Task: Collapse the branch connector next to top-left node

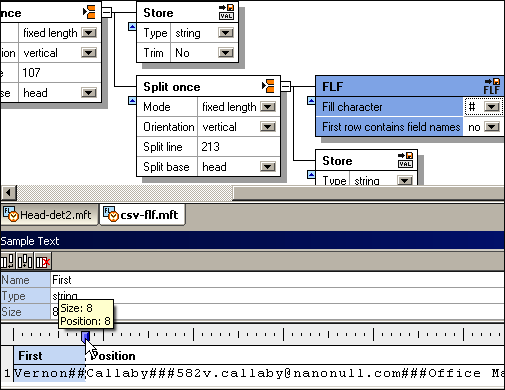Action: (x=107, y=13)
